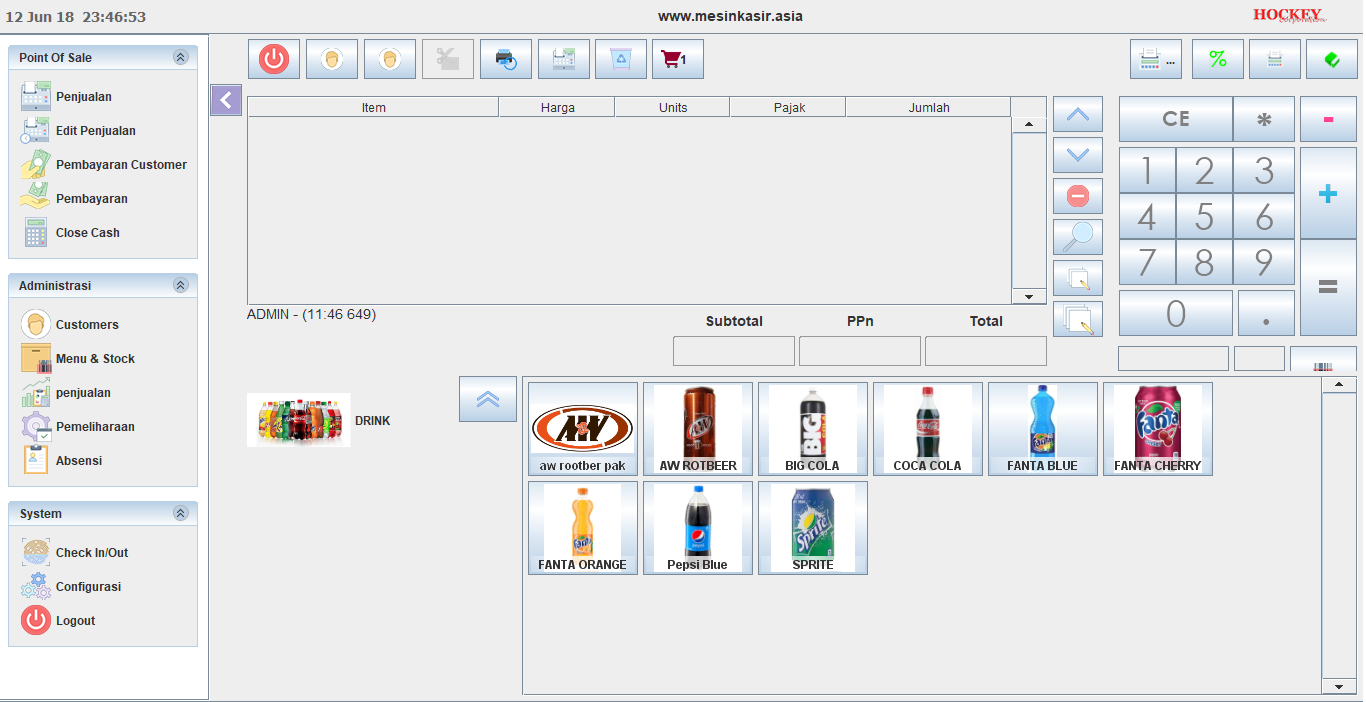This screenshot has width=1366, height=702.
Task: Click the ticket list scrollbar down arrow
Action: pos(1028,297)
